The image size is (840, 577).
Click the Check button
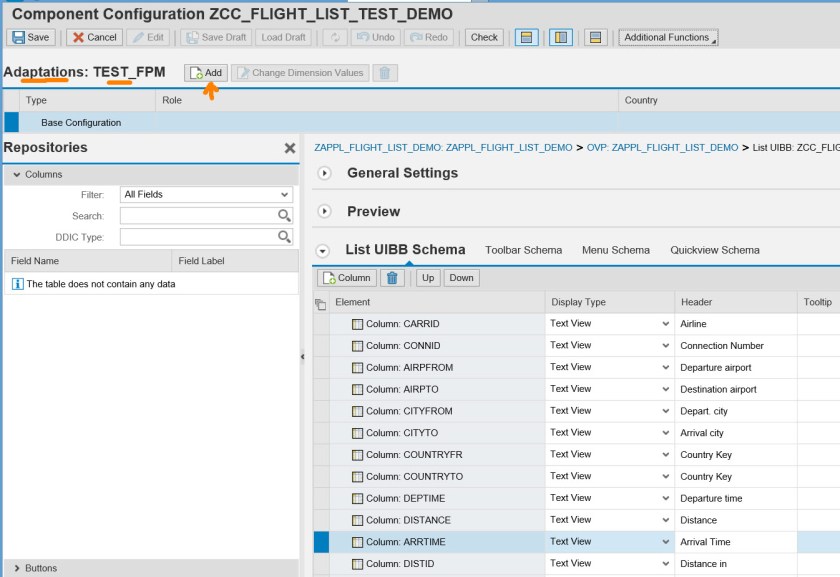(484, 37)
